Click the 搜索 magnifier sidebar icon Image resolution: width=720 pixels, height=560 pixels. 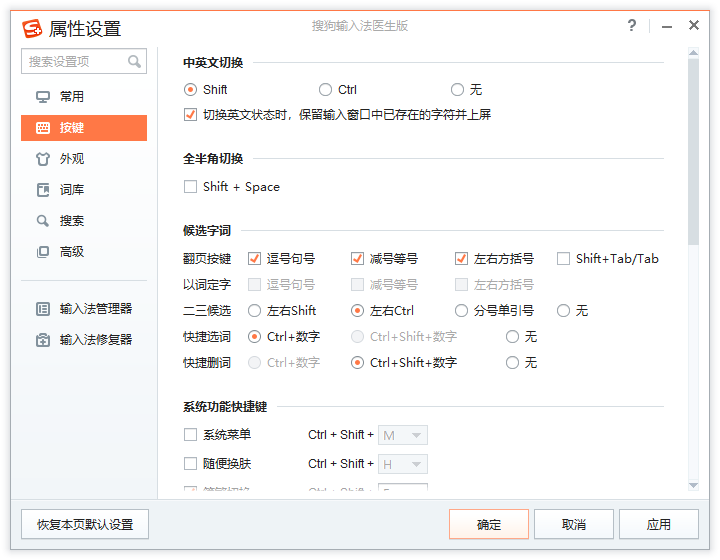point(43,221)
